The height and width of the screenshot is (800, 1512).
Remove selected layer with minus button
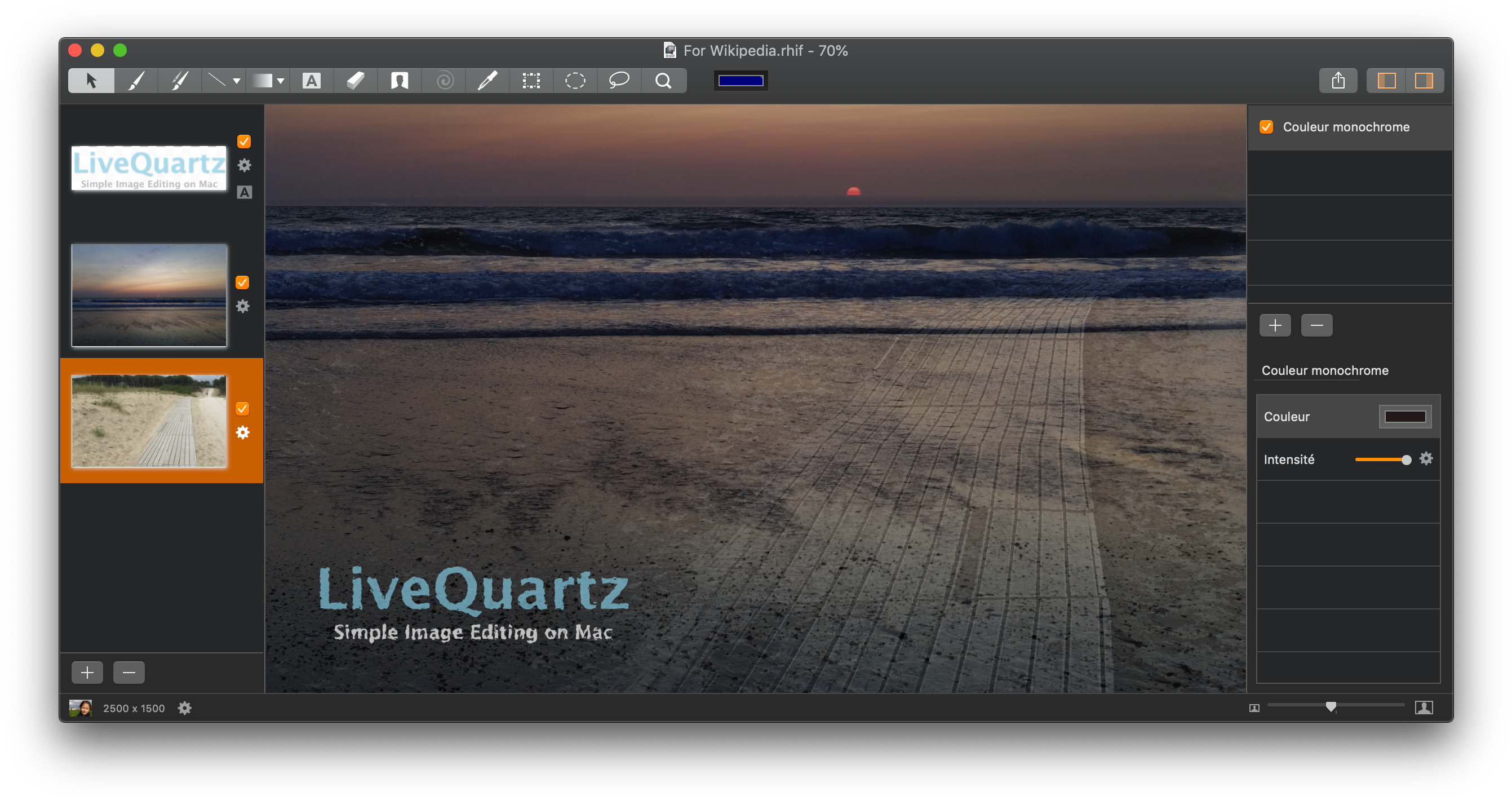pyautogui.click(x=129, y=672)
